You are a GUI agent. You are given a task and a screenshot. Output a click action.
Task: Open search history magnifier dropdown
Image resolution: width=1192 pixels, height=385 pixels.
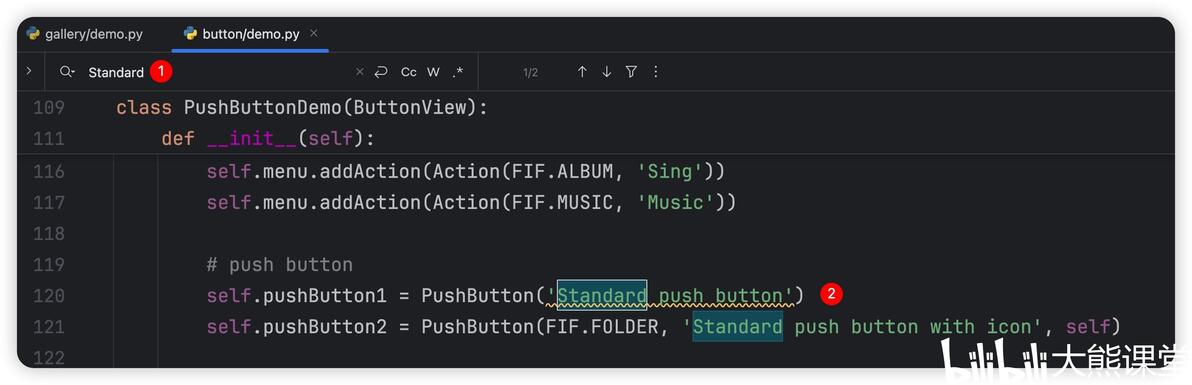click(x=68, y=72)
